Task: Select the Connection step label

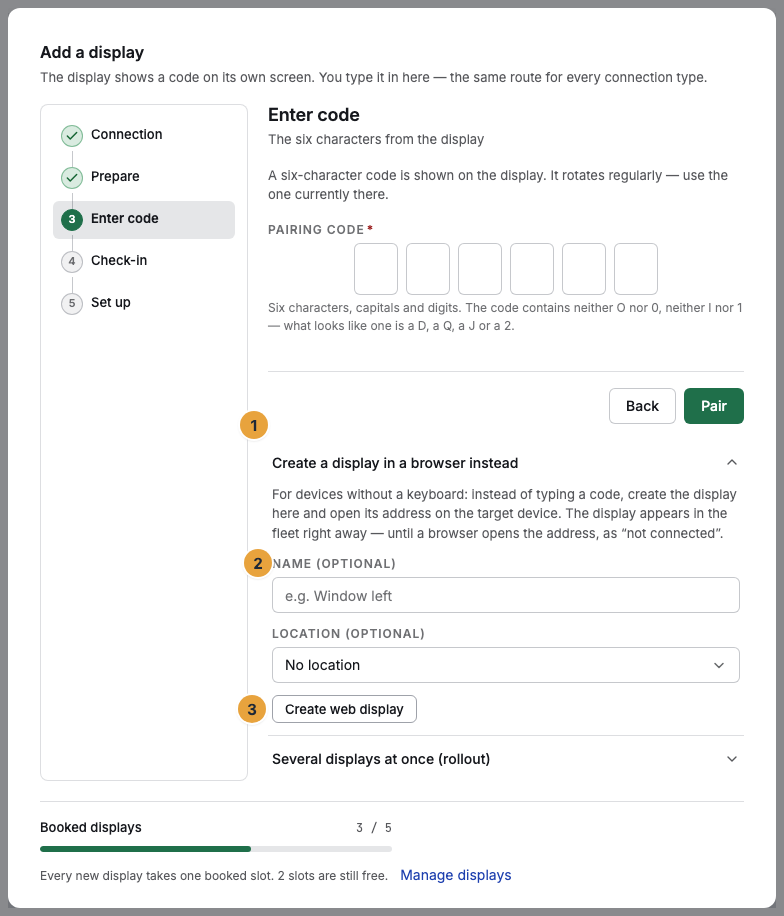Action: (127, 134)
